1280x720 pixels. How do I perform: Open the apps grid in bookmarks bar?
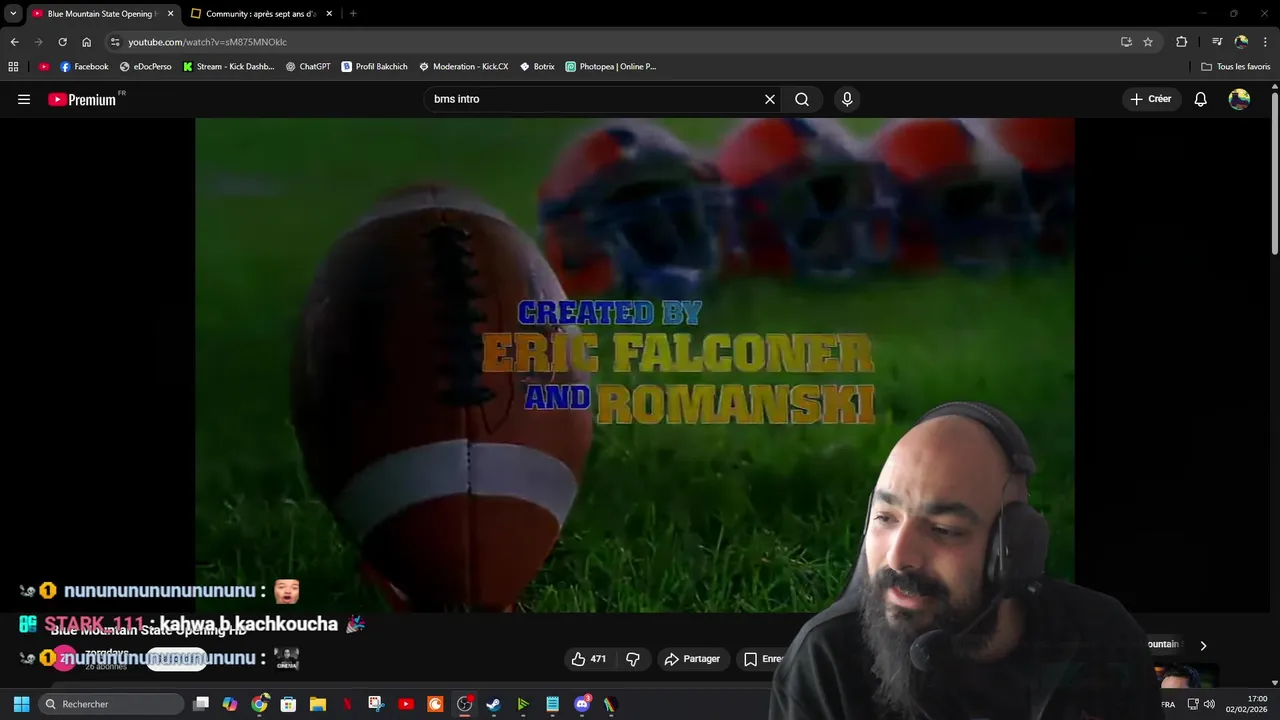point(13,67)
